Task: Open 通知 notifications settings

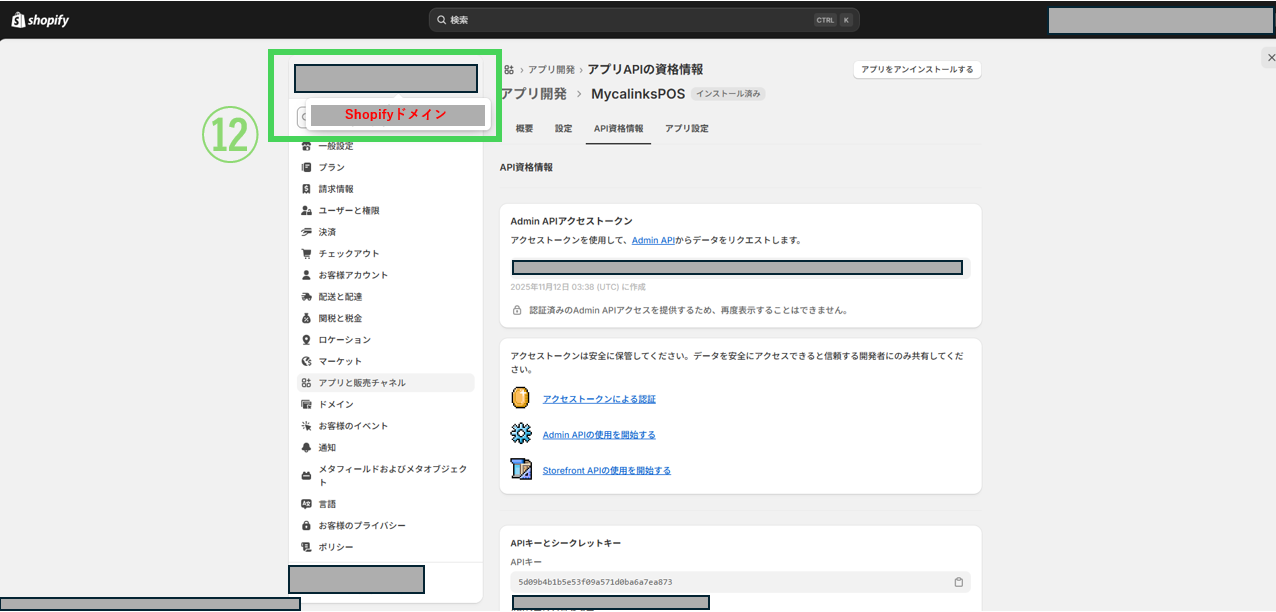Action: (327, 448)
